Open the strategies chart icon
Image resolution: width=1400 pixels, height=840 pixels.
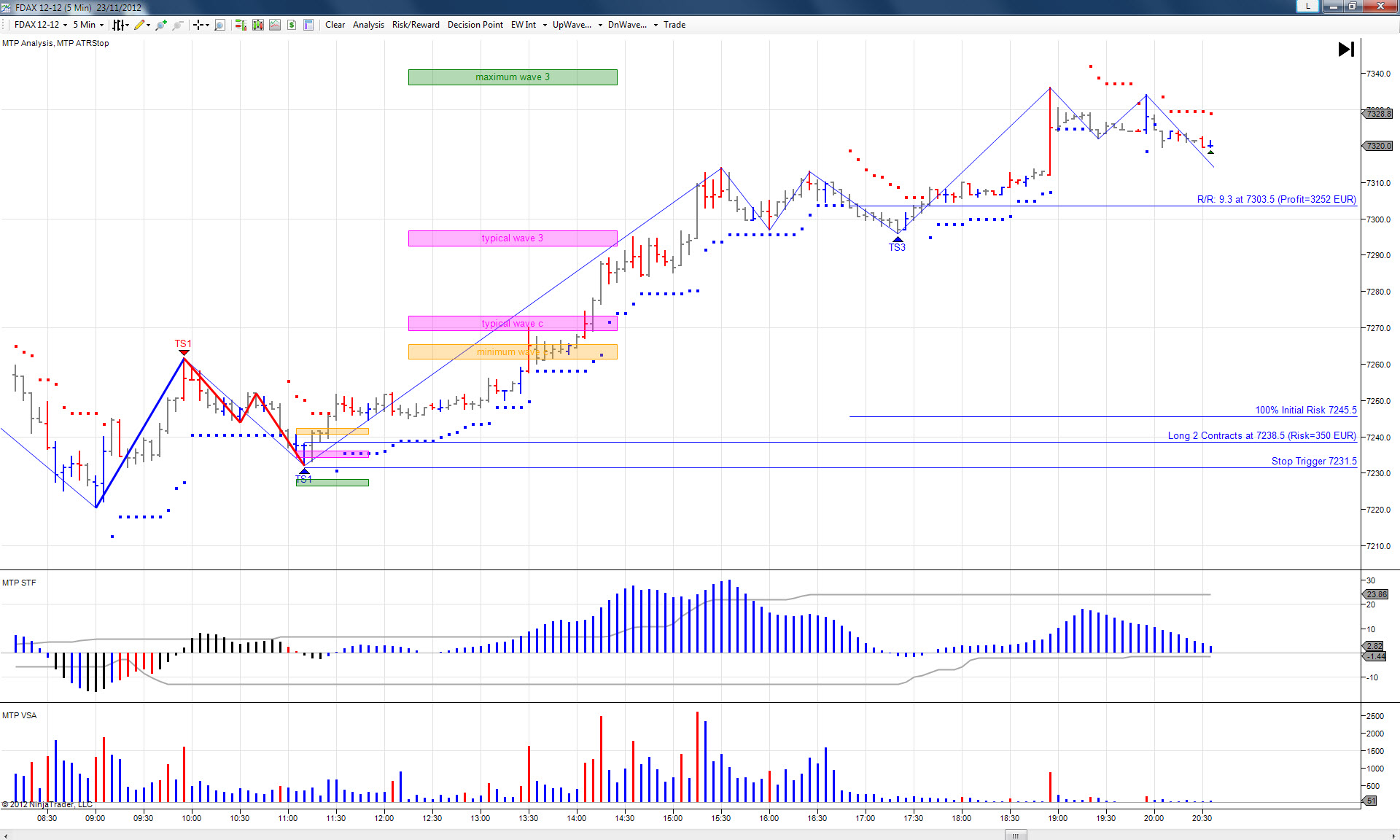(275, 25)
